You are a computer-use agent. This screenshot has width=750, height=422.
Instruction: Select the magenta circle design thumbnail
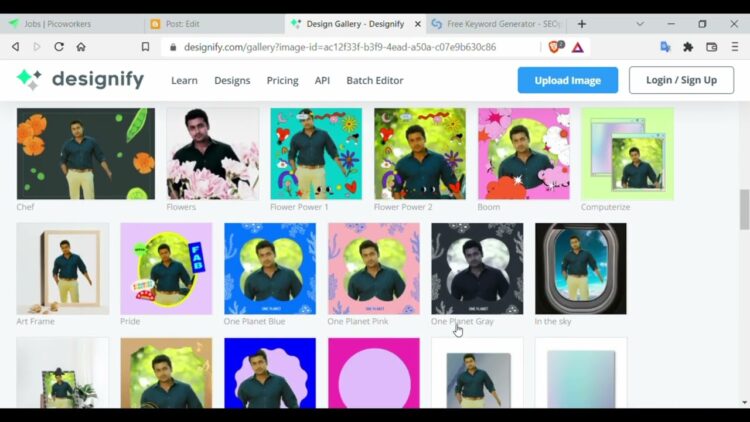374,373
